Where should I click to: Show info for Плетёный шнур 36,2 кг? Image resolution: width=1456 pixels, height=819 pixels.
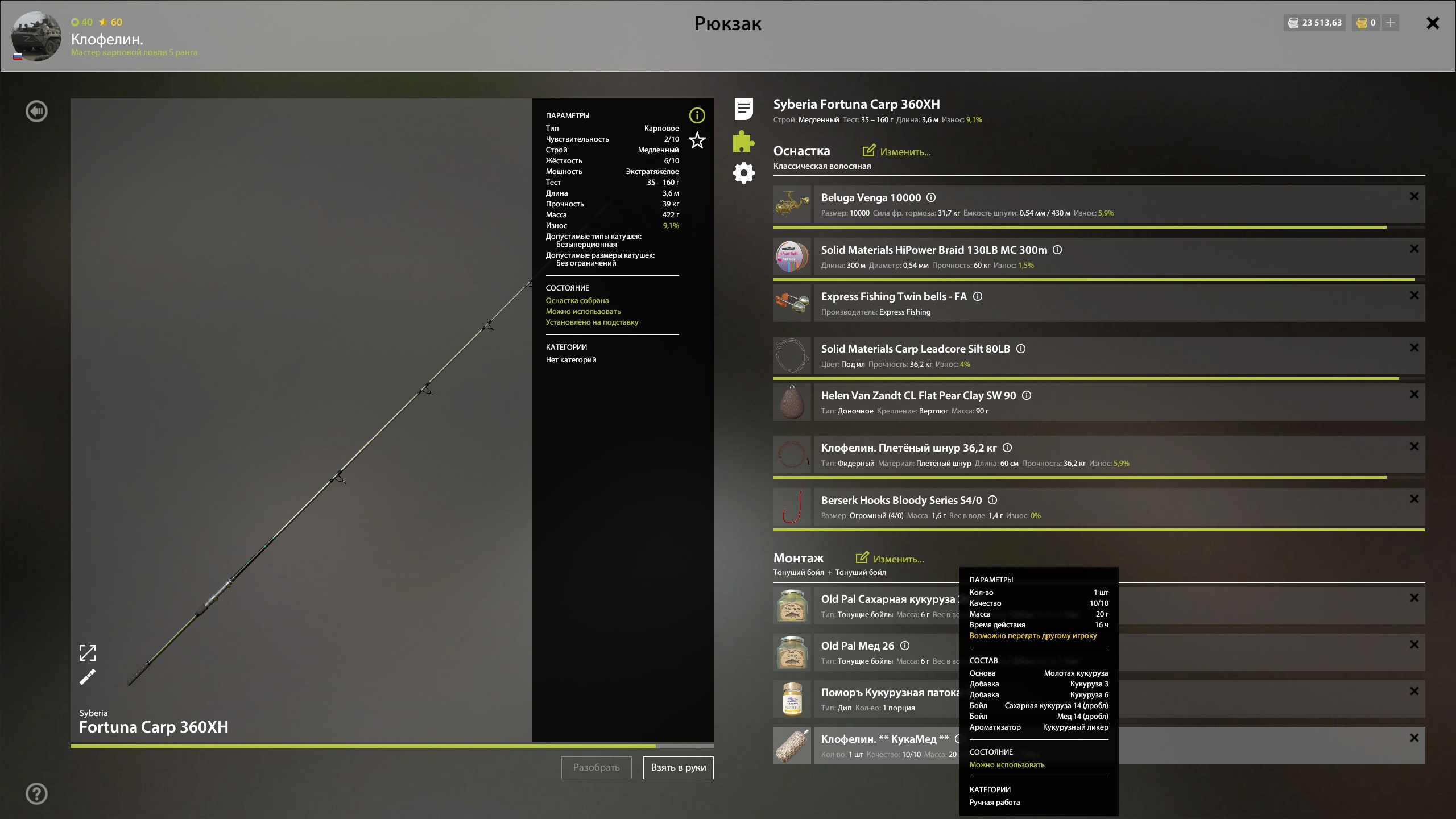point(1007,448)
